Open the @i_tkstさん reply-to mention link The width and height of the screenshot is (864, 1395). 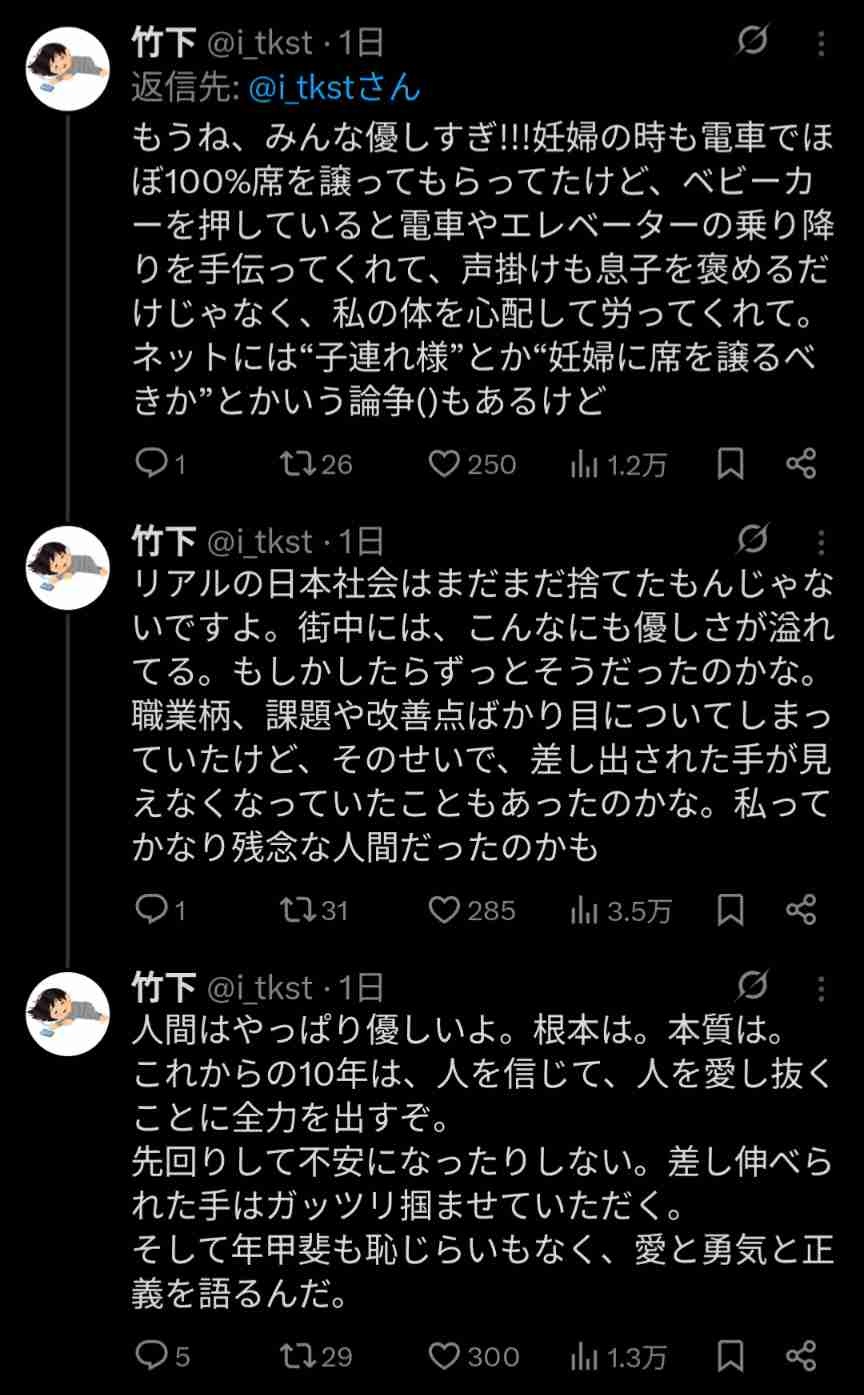[x=331, y=88]
